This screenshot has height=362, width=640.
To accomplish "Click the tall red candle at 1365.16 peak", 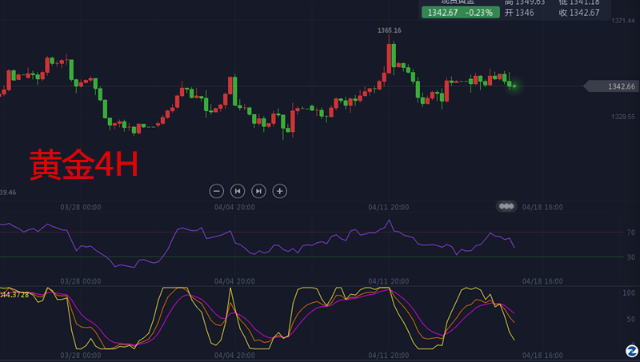I will 389,55.
